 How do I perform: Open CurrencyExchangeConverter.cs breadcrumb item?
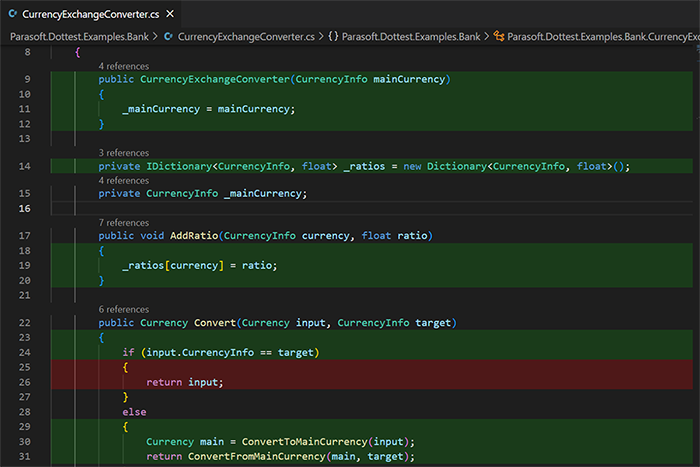[x=246, y=37]
